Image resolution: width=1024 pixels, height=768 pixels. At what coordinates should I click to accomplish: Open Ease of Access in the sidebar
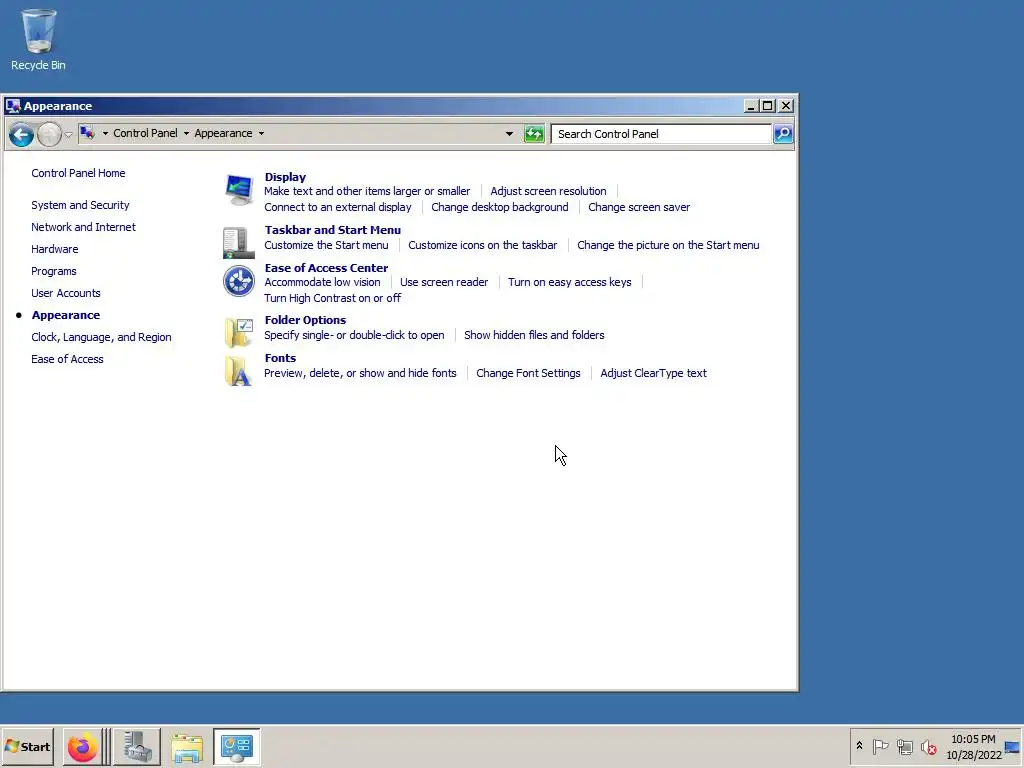[67, 359]
